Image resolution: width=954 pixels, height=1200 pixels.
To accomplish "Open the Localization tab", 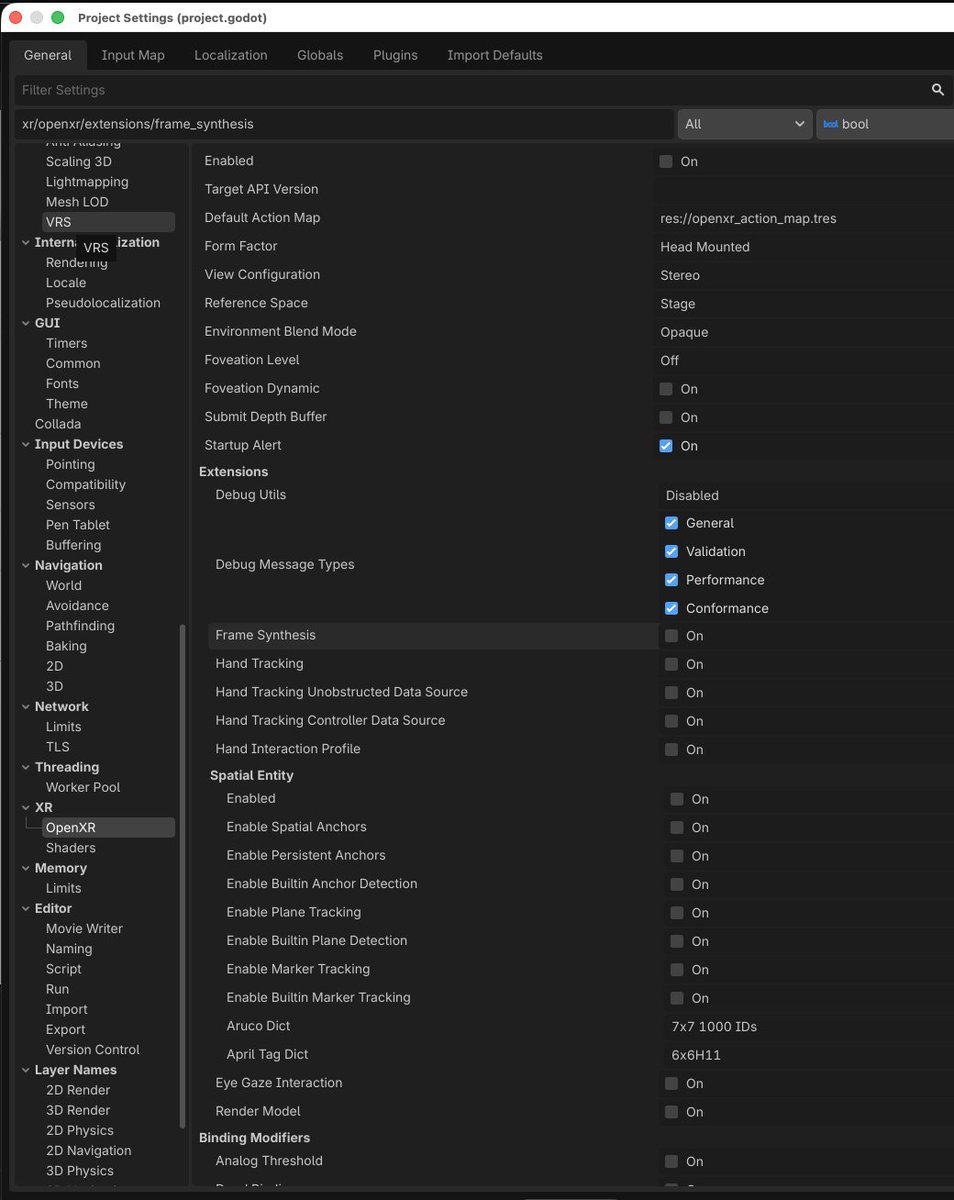I will pyautogui.click(x=231, y=55).
